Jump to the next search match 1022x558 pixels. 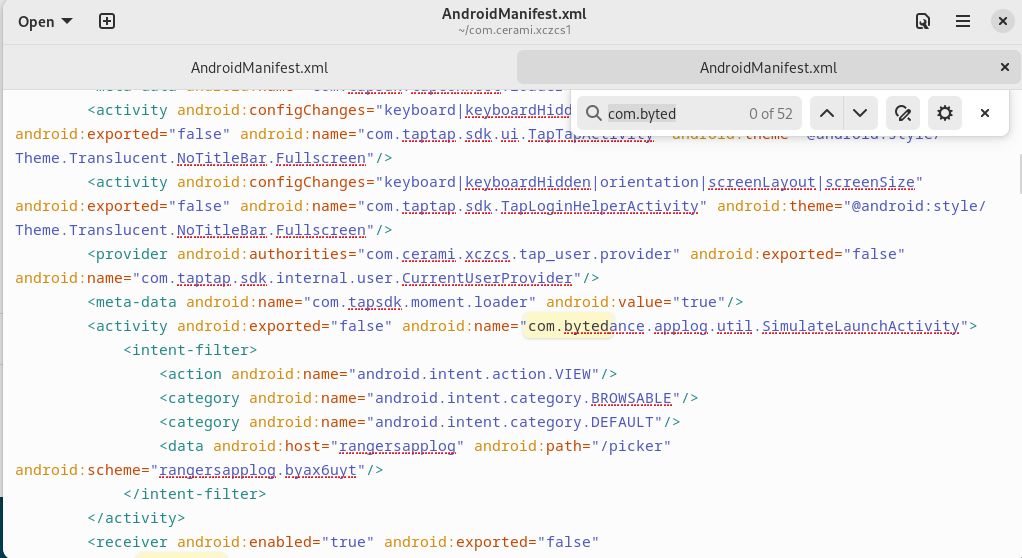coord(860,113)
